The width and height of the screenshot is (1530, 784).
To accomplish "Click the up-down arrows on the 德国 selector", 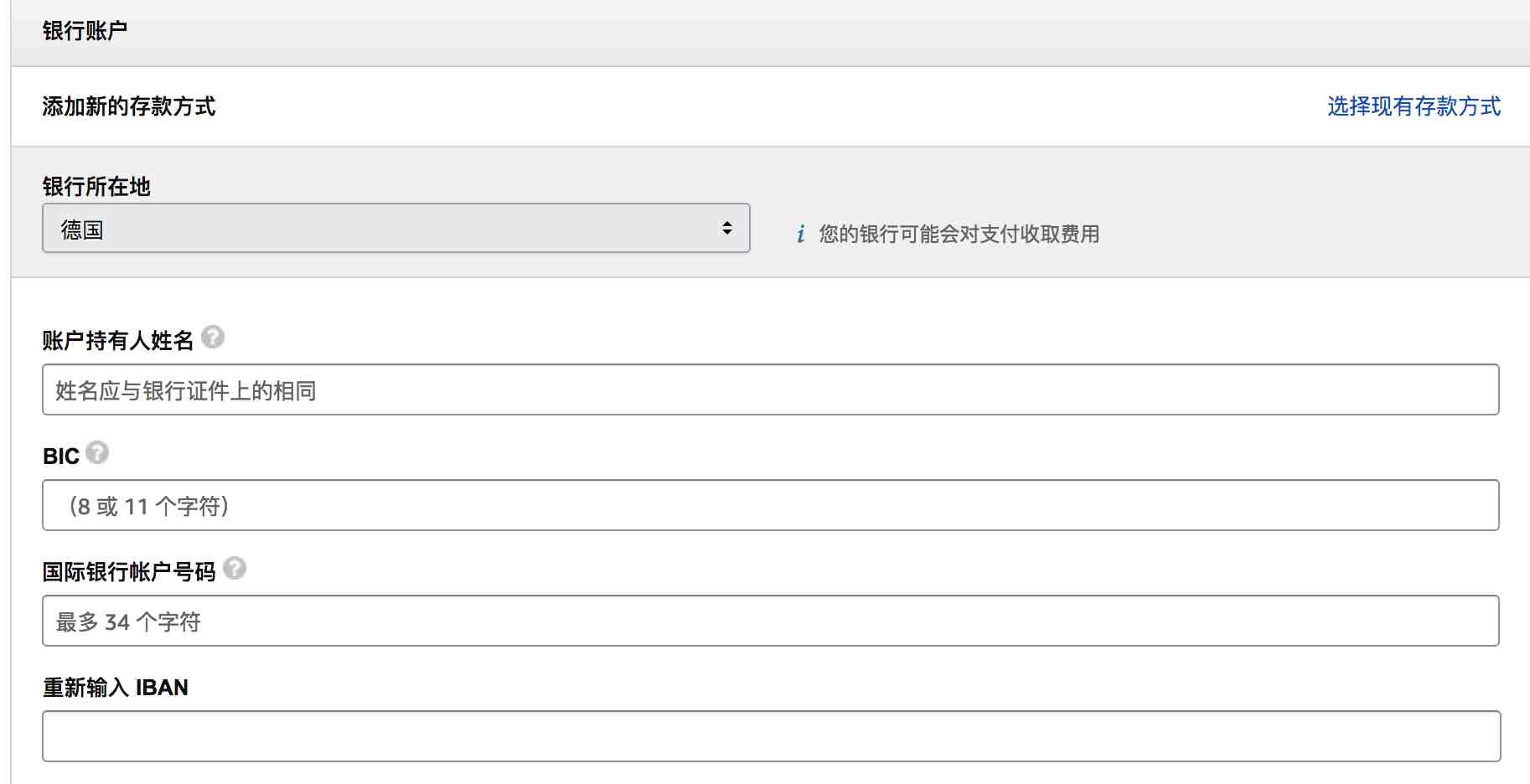I will click(x=726, y=228).
